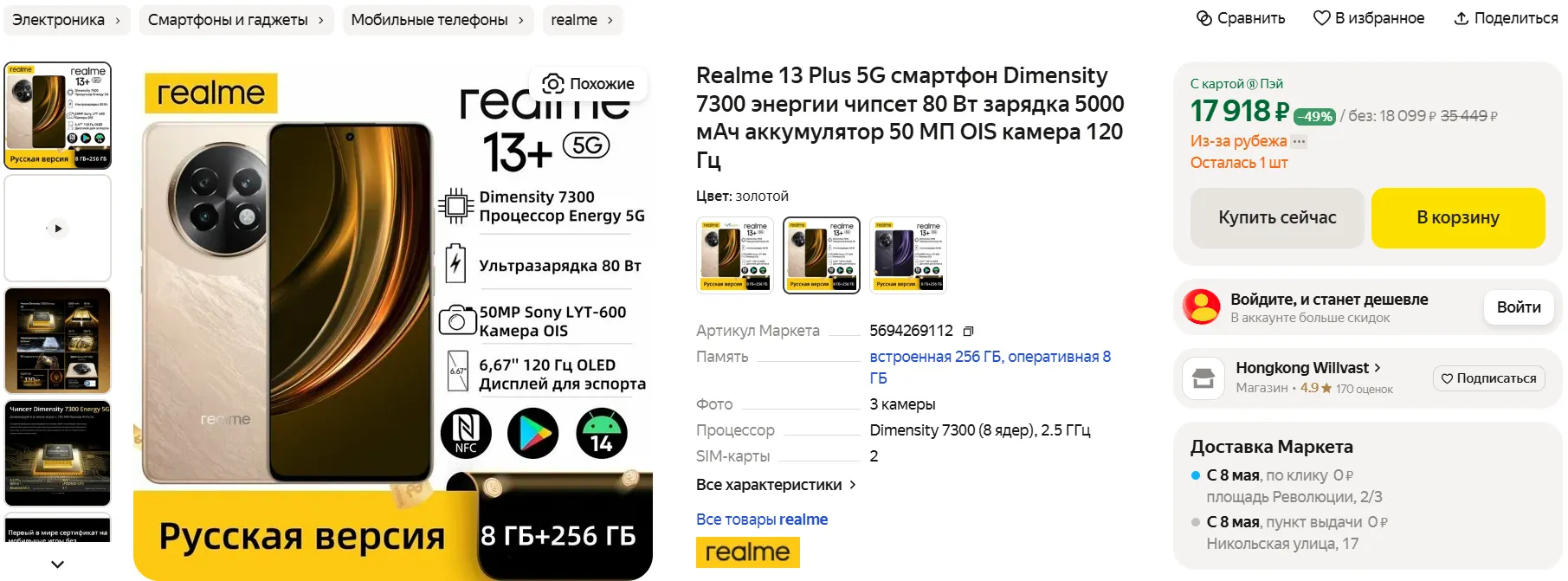Click the Hongkong Willvast store icon
The height and width of the screenshot is (581, 1568).
click(x=1203, y=378)
